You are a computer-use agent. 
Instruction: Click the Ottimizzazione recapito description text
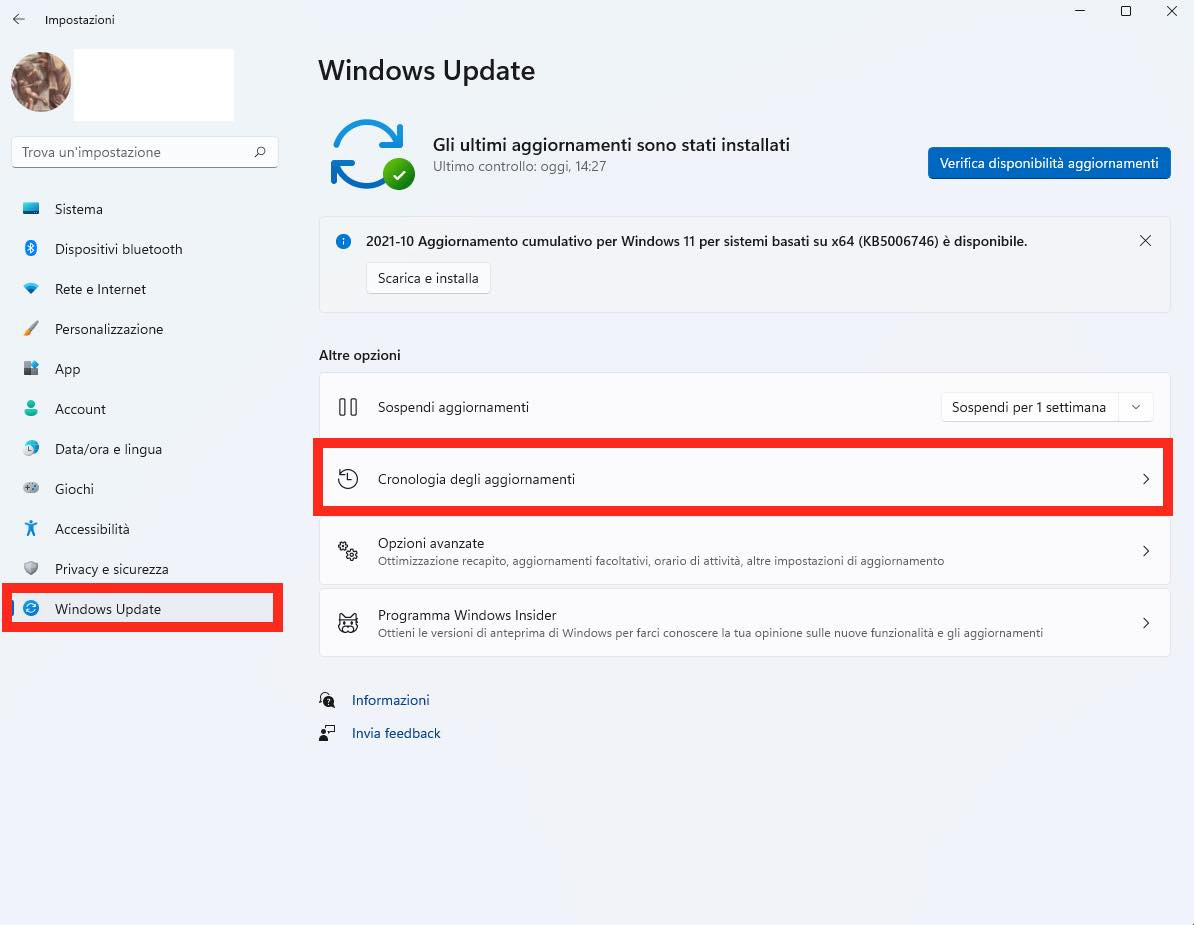click(660, 561)
